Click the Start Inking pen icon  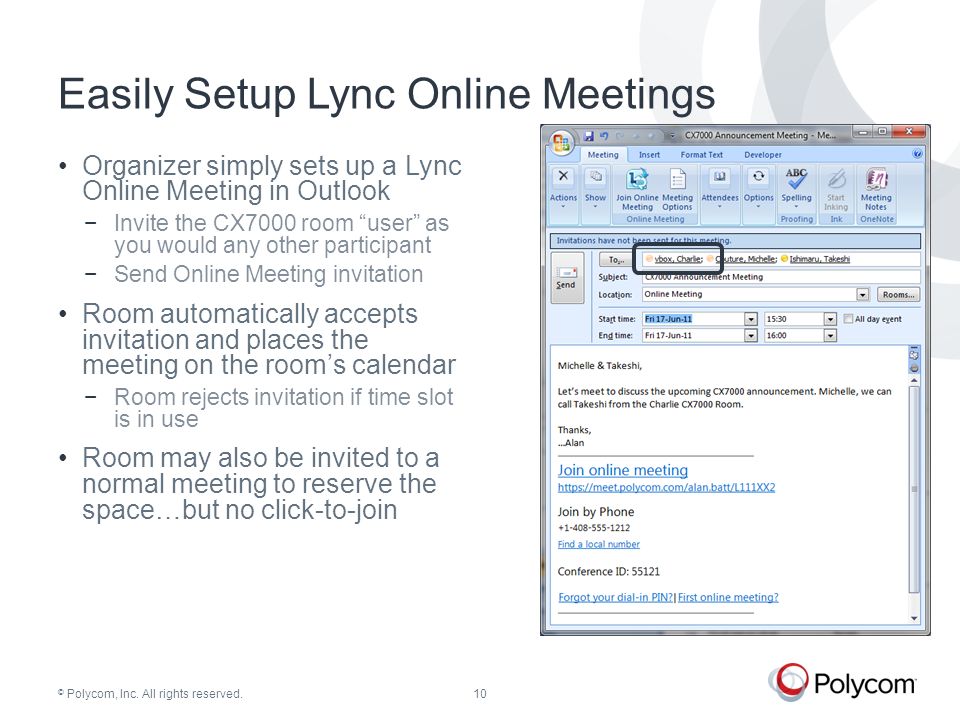[836, 179]
